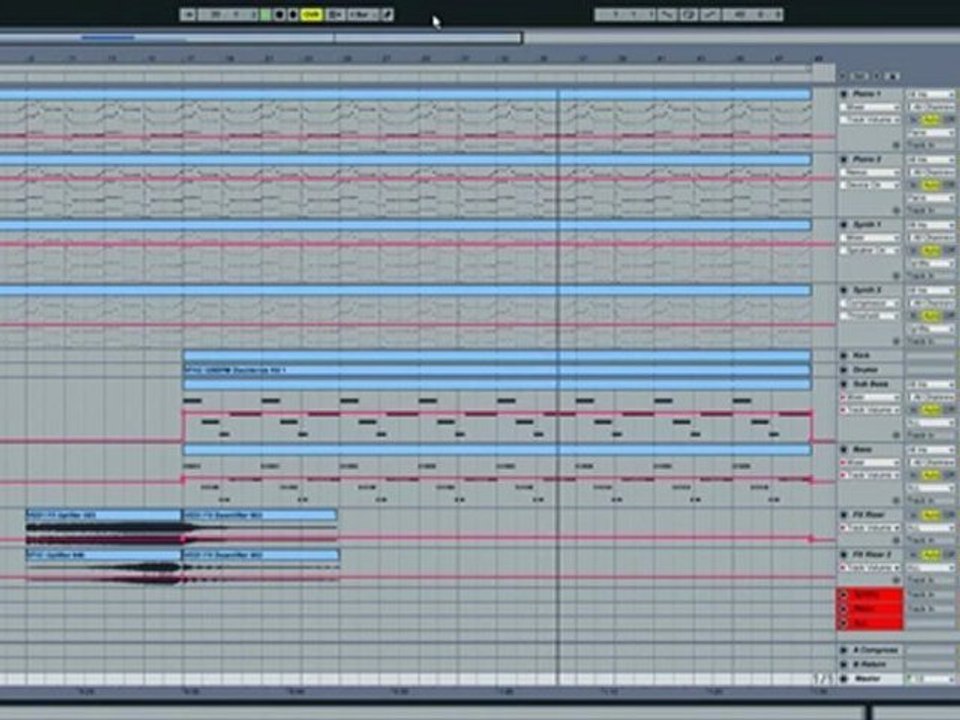Fold the FX Riser track
The width and height of the screenshot is (960, 720).
coord(844,516)
